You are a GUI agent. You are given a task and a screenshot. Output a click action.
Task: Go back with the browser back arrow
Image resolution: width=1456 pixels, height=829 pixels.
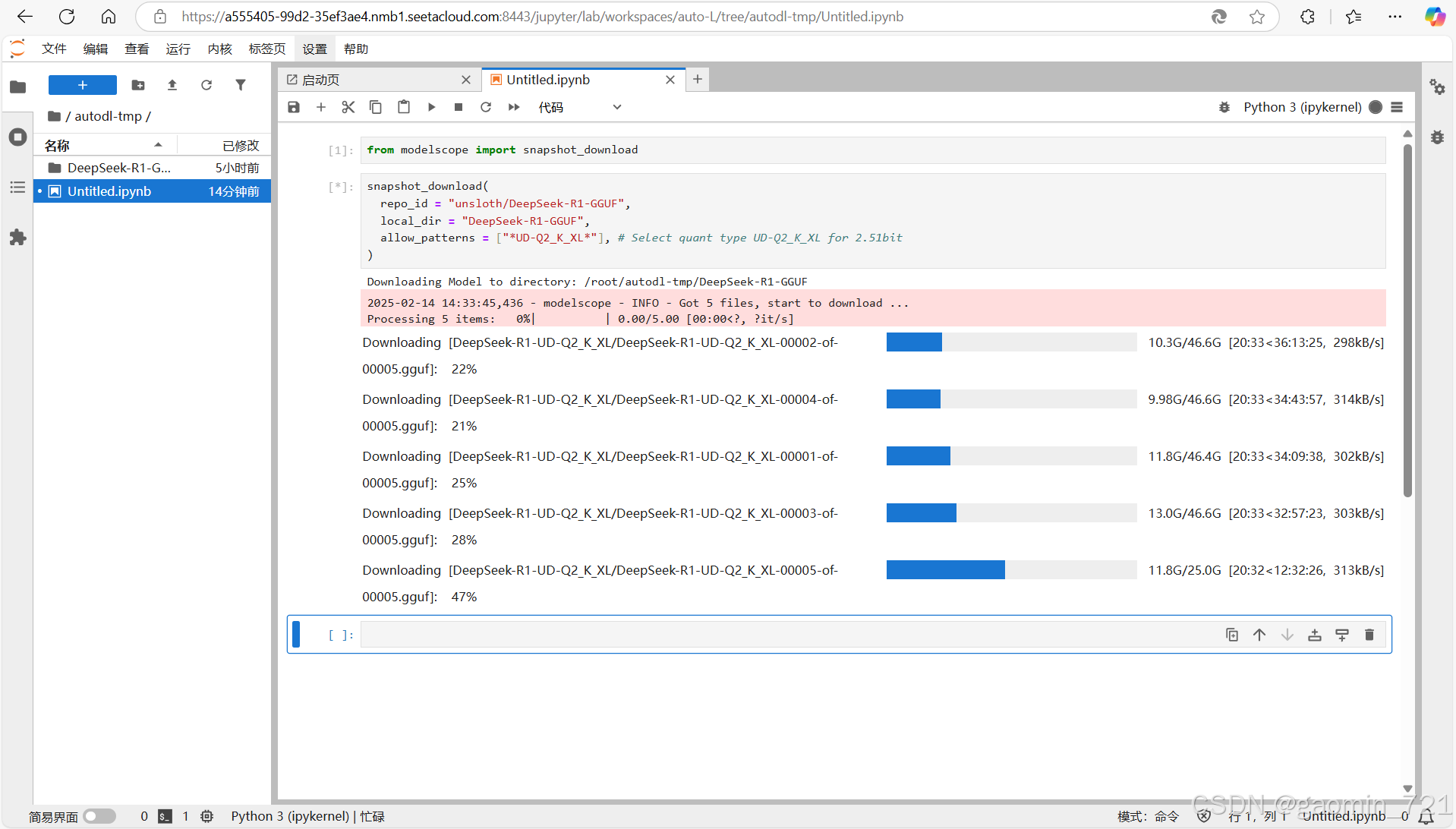pos(25,17)
